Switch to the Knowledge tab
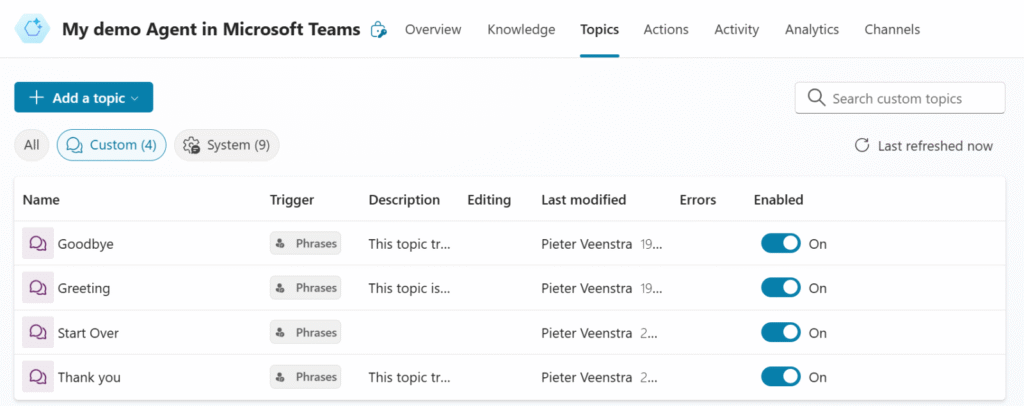This screenshot has width=1024, height=406. pyautogui.click(x=521, y=29)
